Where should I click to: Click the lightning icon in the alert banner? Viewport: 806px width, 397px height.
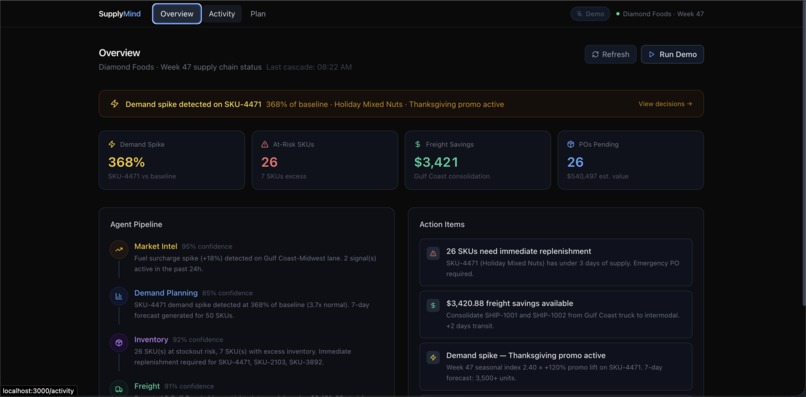point(115,104)
